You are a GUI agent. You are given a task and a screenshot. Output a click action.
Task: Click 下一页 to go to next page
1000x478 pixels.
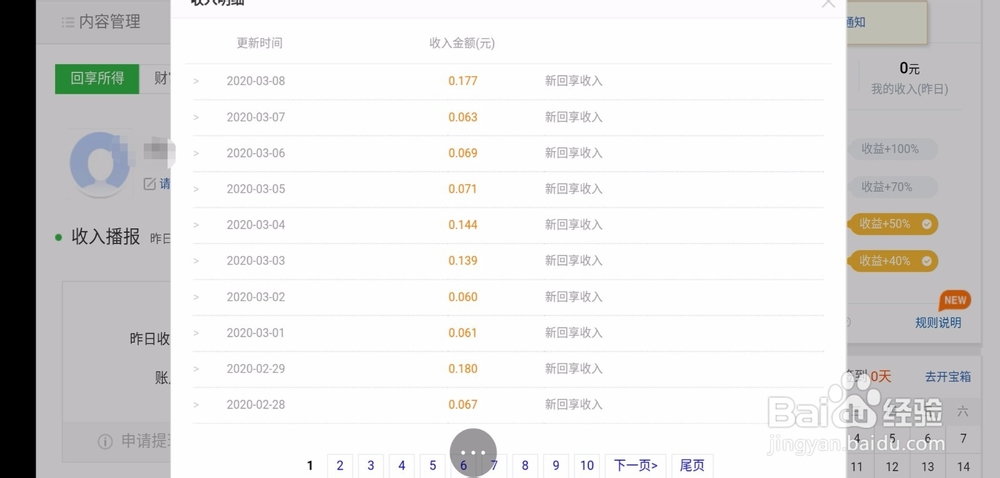636,465
